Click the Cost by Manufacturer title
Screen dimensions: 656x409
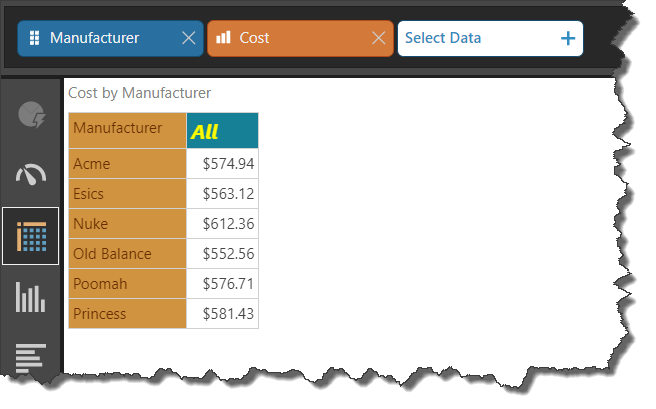click(139, 93)
